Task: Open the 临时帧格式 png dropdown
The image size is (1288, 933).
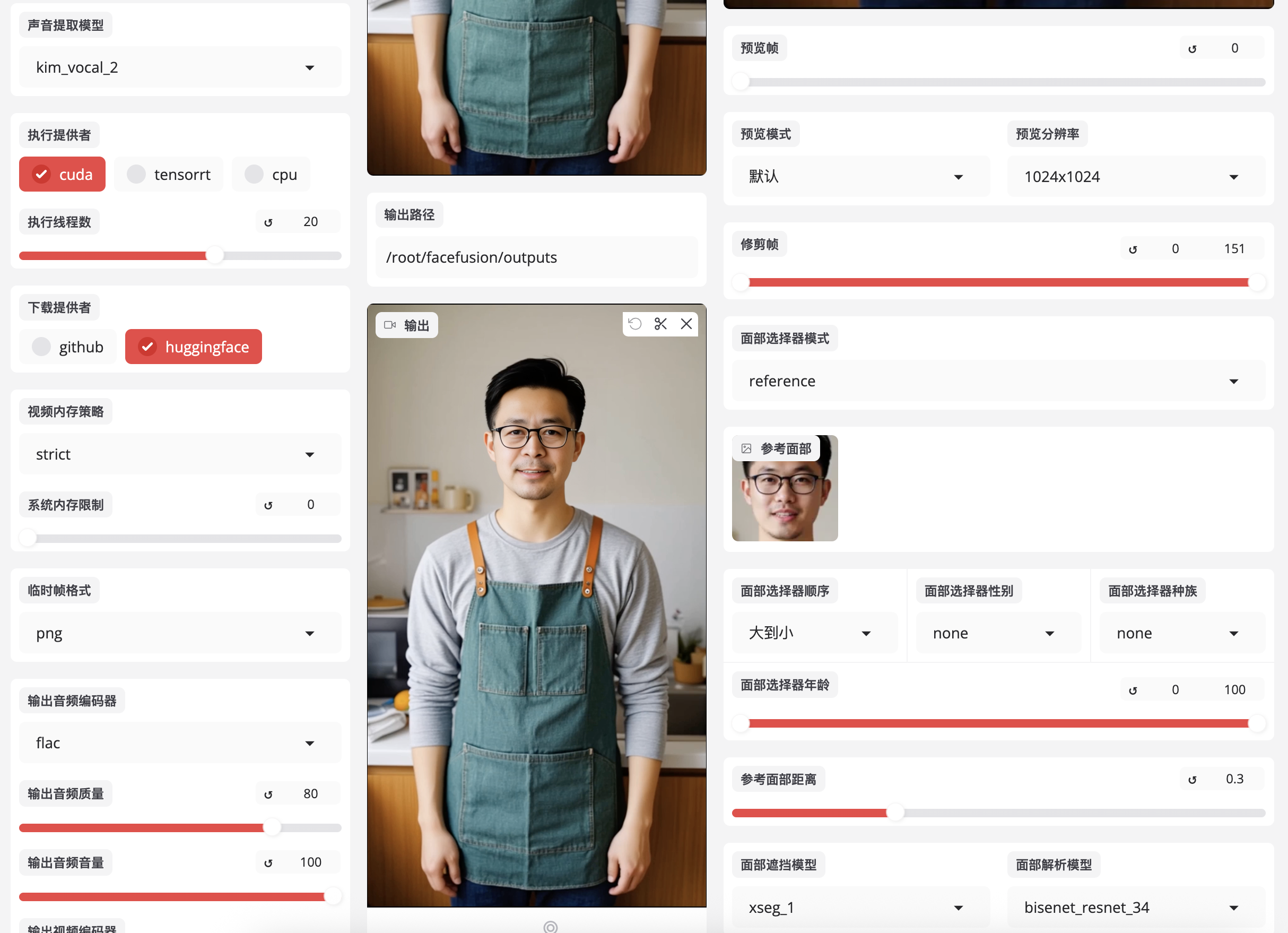Action: pos(180,633)
